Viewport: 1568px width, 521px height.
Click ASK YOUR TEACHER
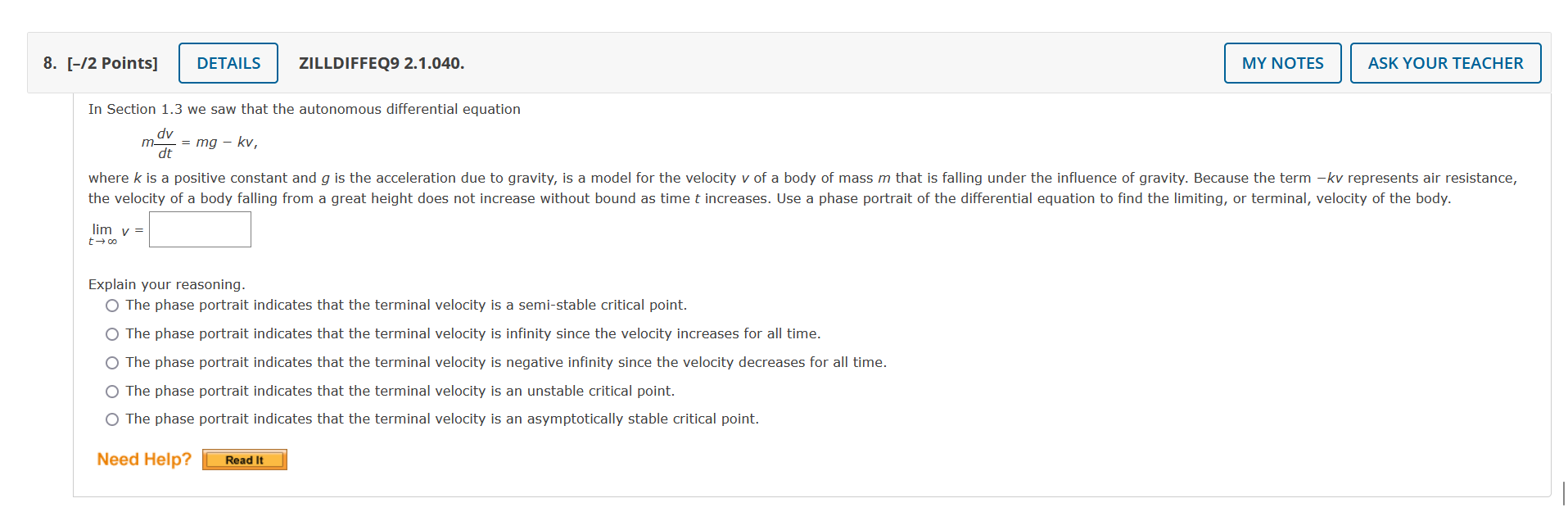[x=1445, y=63]
